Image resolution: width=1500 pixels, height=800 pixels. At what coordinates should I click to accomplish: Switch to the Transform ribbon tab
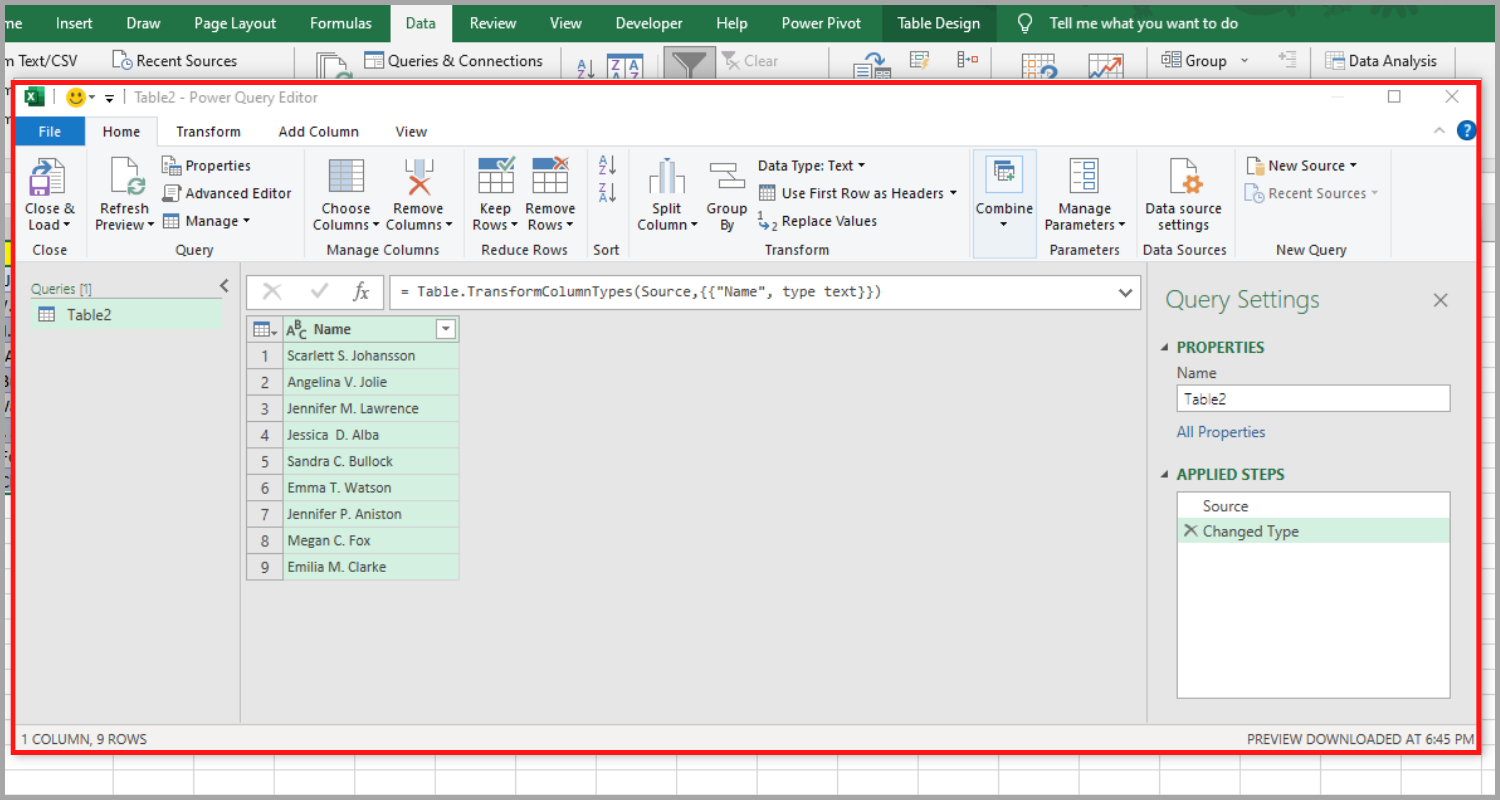click(208, 131)
